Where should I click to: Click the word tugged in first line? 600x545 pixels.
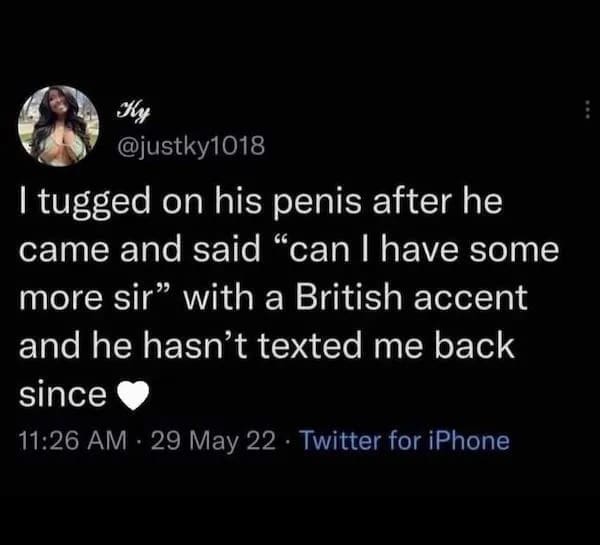[x=94, y=204]
